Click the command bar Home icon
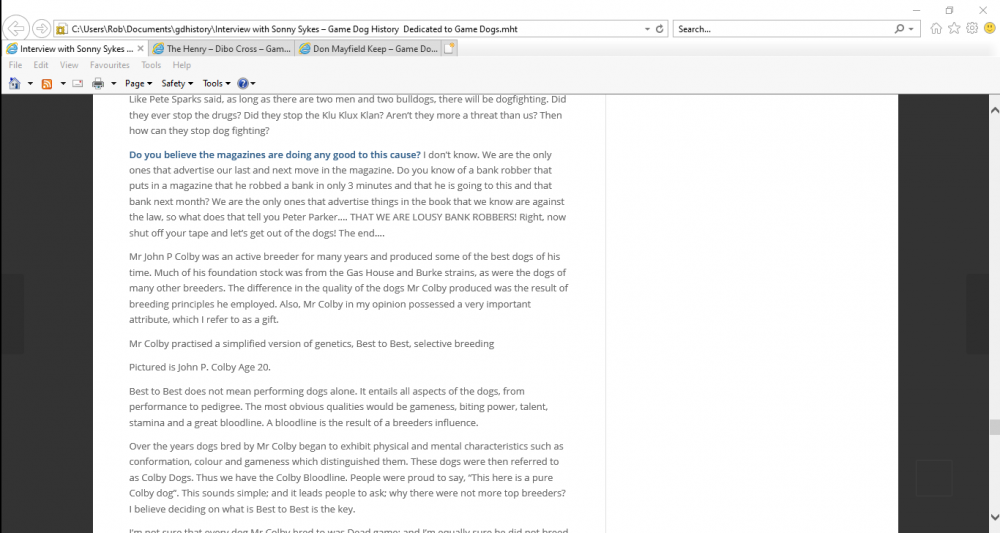The width and height of the screenshot is (1000, 533). 15,84
